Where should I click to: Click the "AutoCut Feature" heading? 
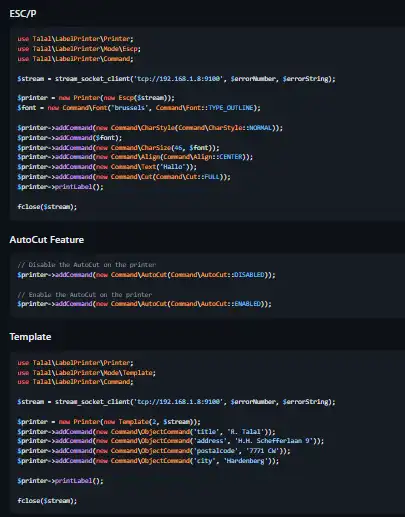point(47,240)
